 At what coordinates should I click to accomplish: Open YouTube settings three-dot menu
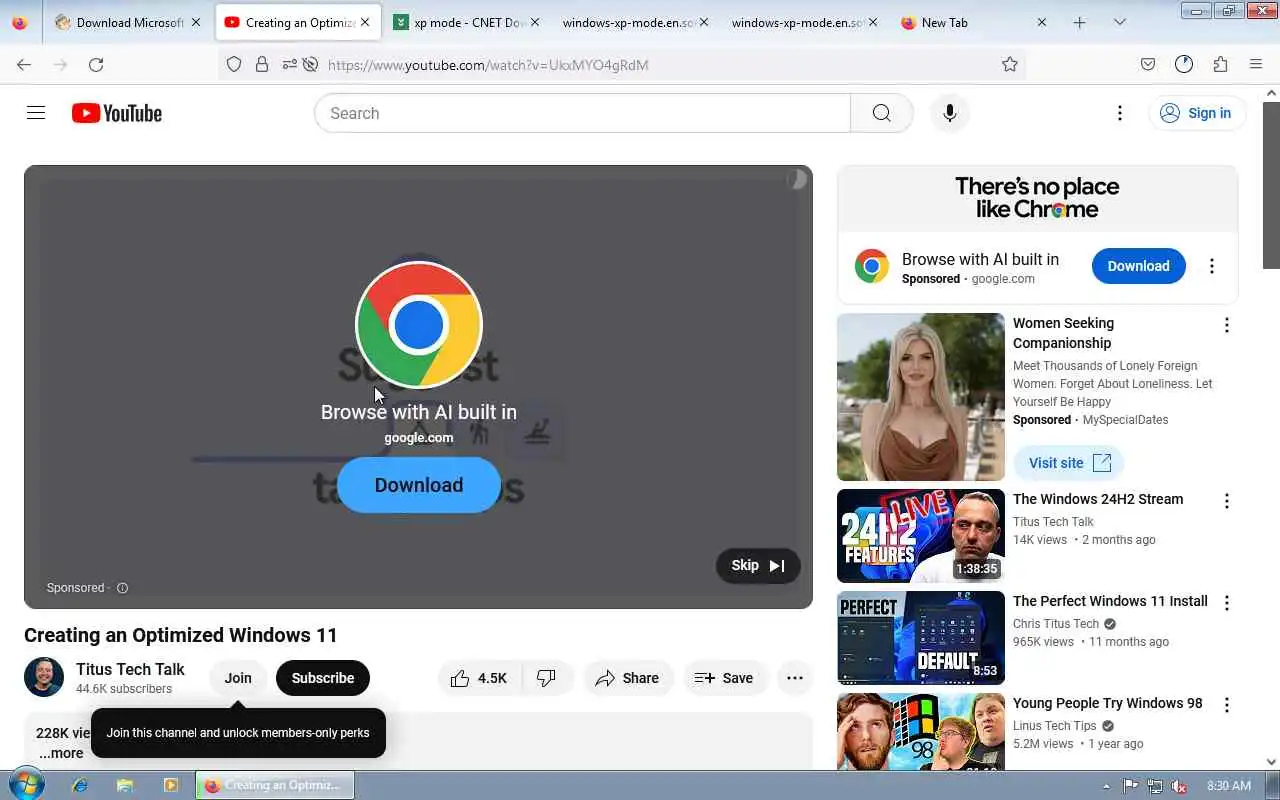click(x=1120, y=113)
